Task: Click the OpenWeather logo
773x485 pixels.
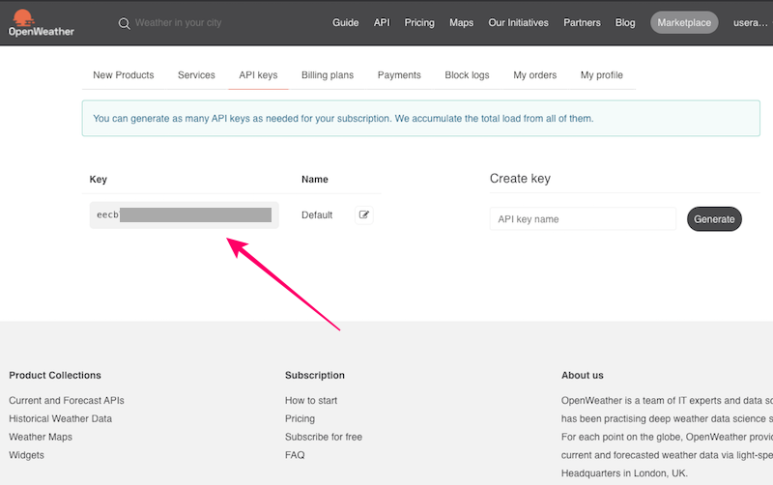Action: point(41,23)
